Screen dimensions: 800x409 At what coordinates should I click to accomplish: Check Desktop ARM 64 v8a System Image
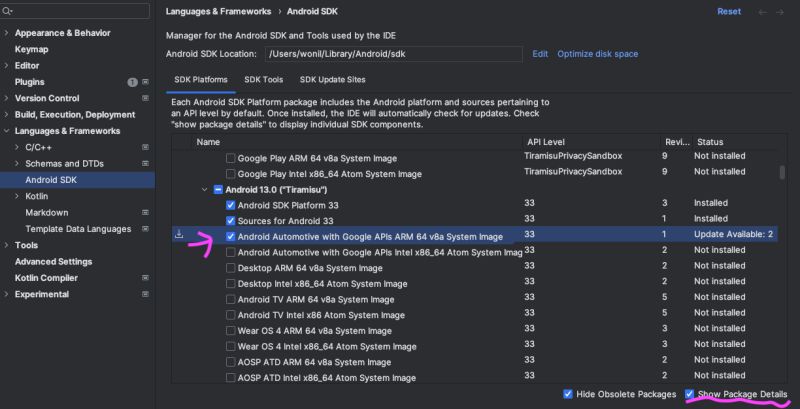pos(231,268)
